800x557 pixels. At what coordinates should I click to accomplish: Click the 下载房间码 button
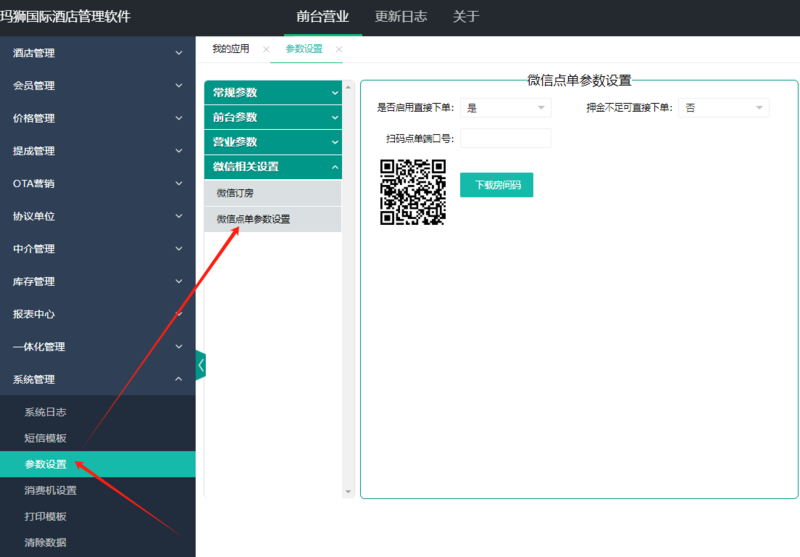coord(496,185)
